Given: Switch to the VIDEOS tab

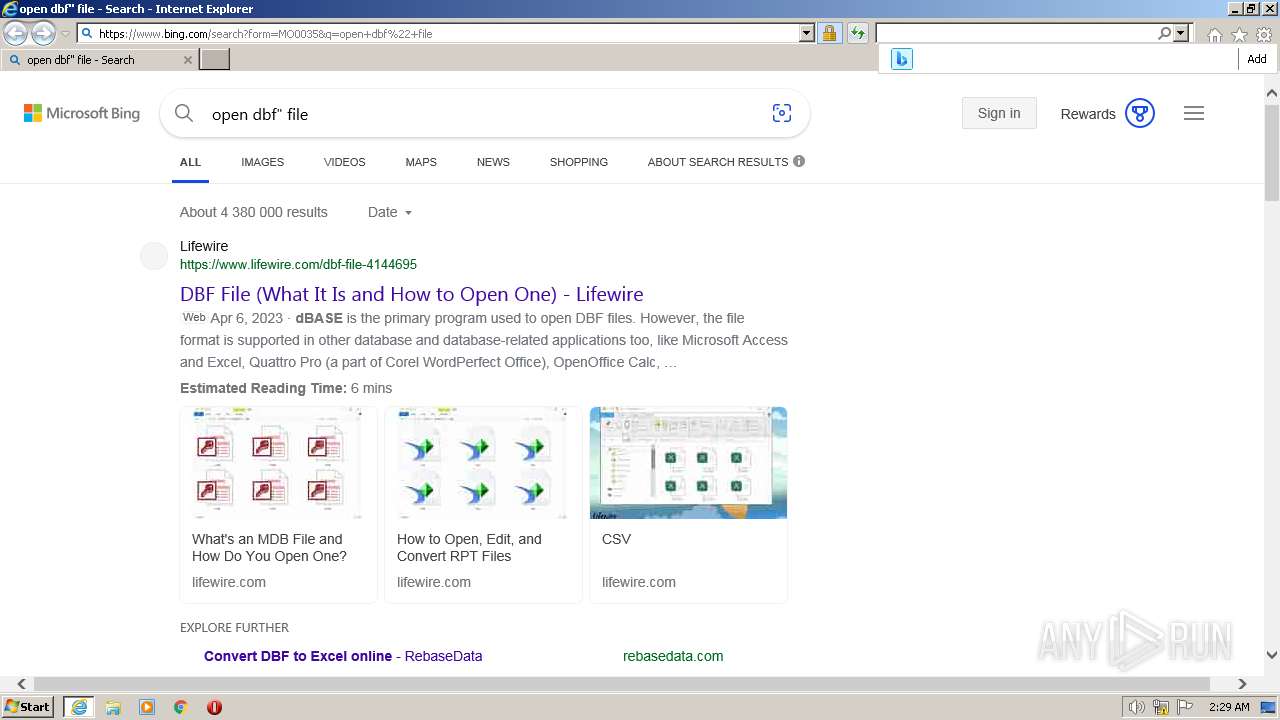Looking at the screenshot, I should (x=344, y=162).
